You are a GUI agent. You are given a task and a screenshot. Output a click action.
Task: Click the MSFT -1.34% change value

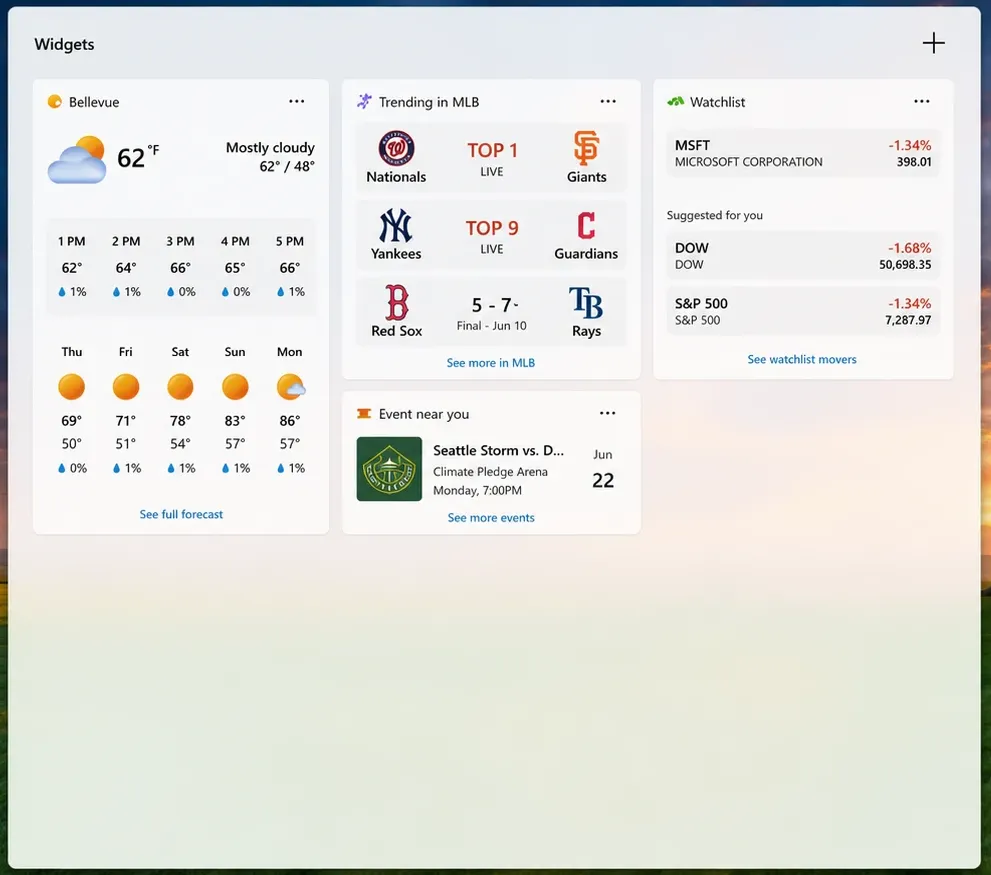coord(909,145)
